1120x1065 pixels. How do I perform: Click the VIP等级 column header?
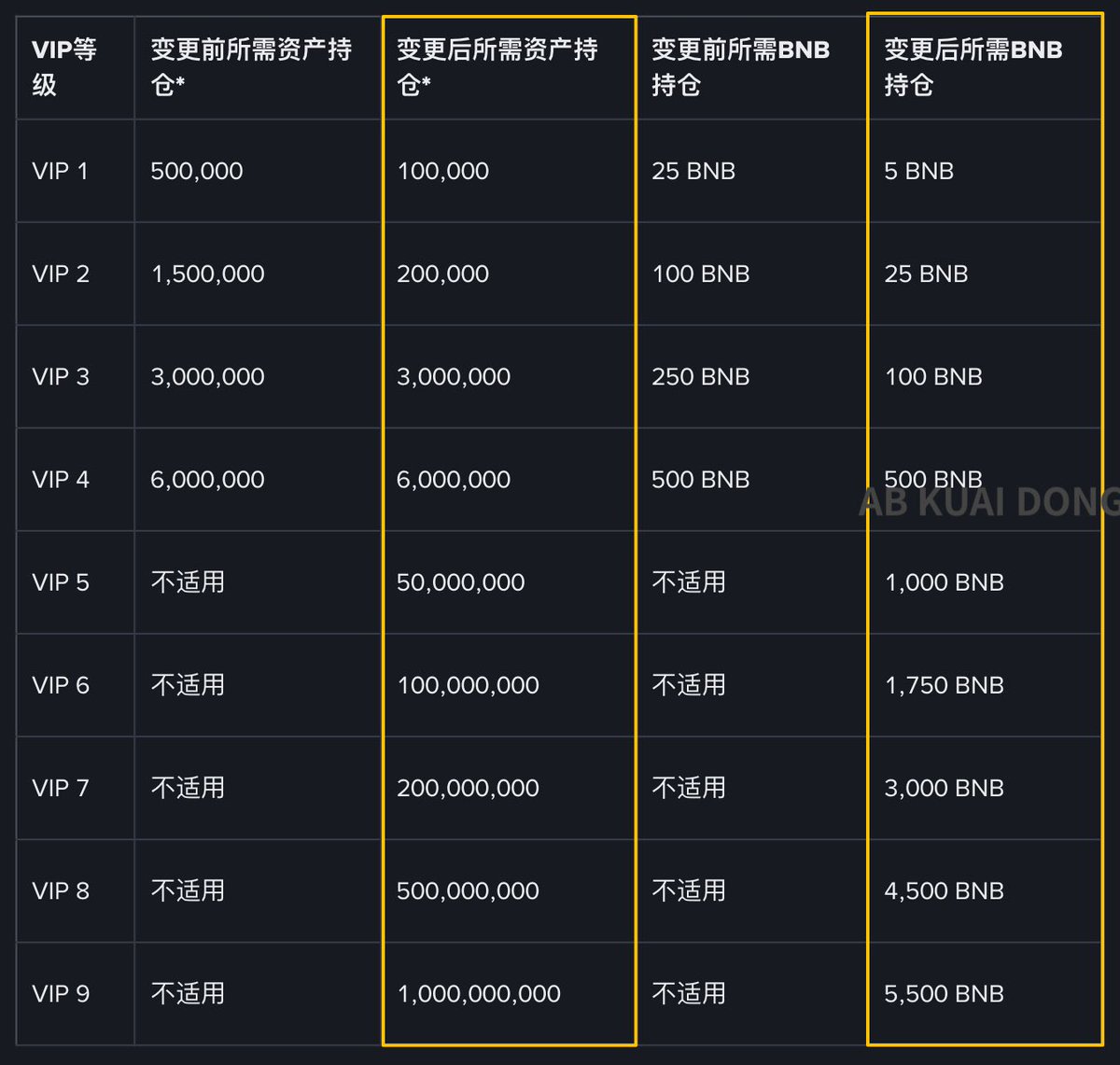click(63, 67)
